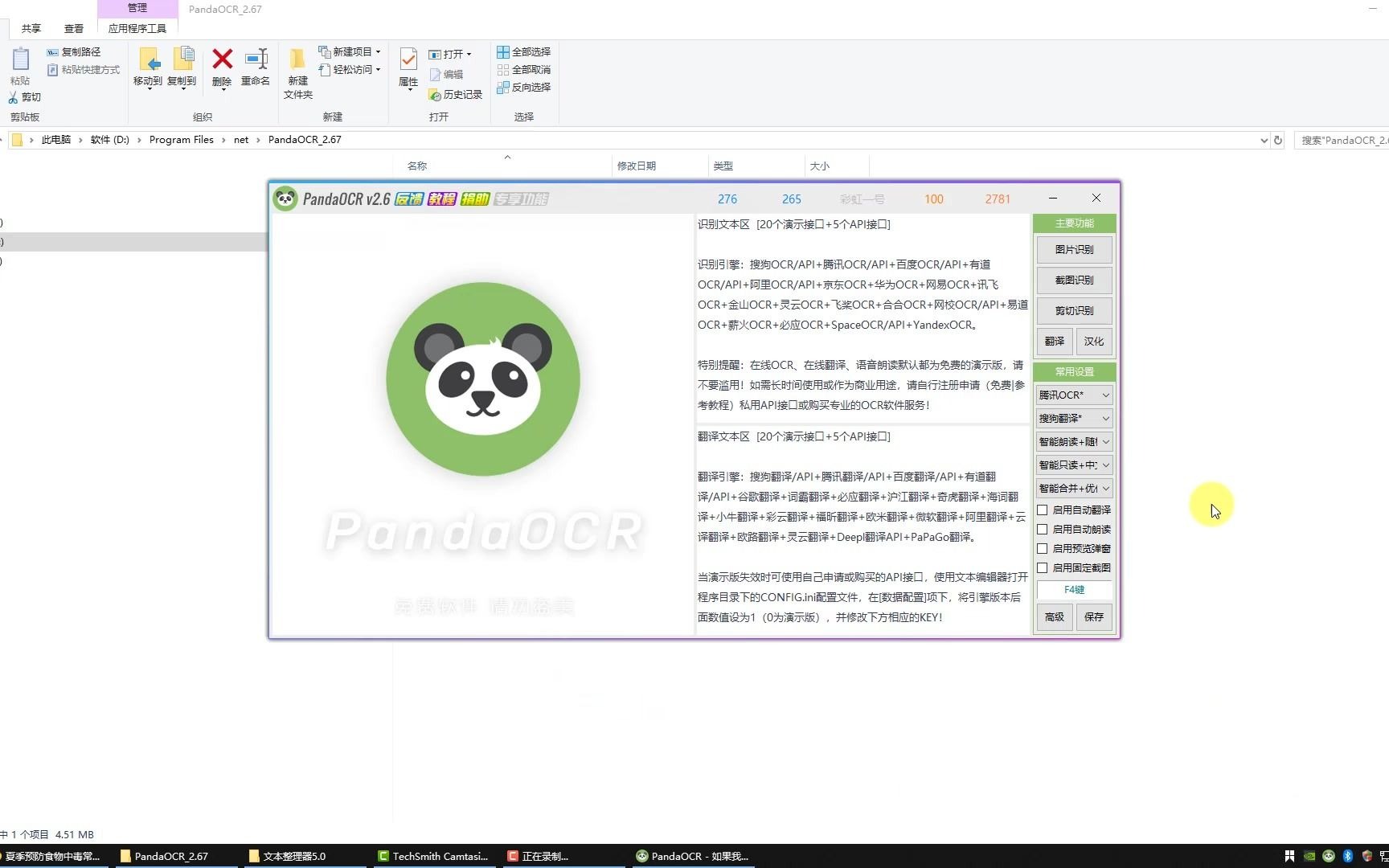Viewport: 1389px width, 868px height.
Task: Click Select none (全部取消) in the ribbon
Action: 524,70
